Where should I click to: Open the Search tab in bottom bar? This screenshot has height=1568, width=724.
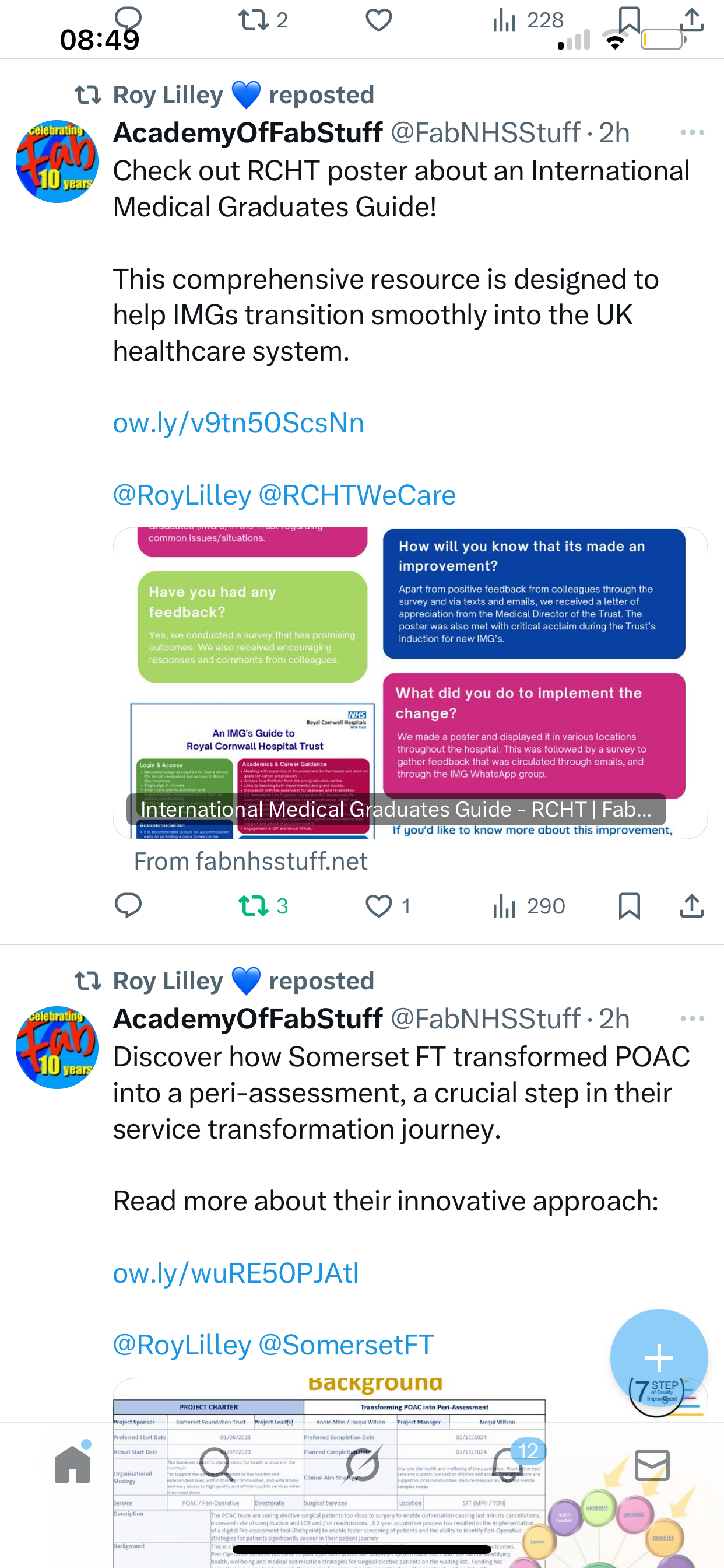click(x=217, y=1465)
